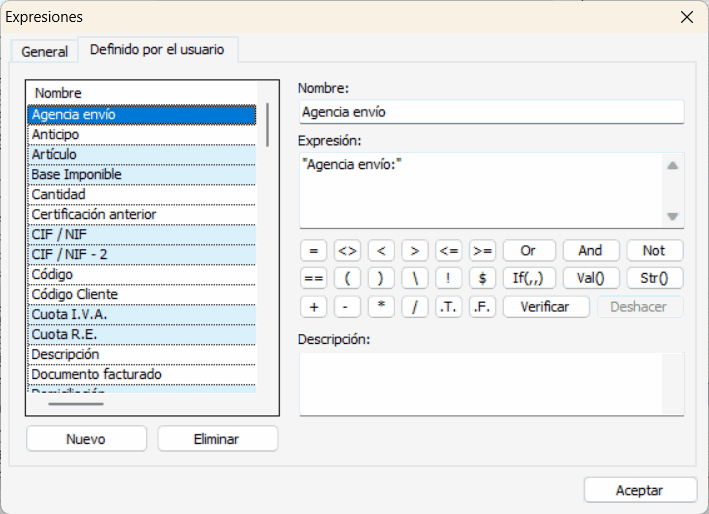
Task: Select the Código entry
Action: click(142, 274)
